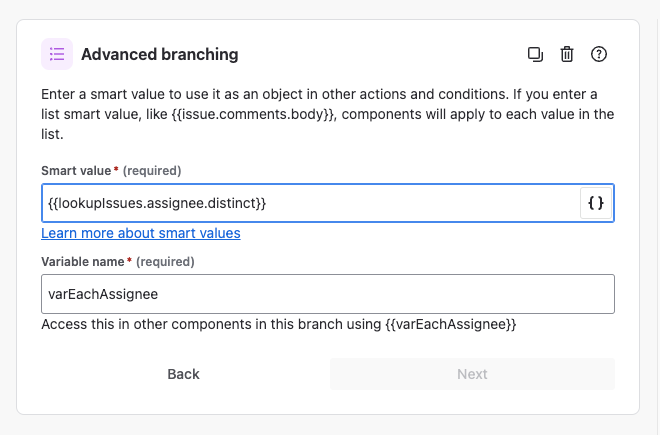Click the Smart value field label

[76, 171]
